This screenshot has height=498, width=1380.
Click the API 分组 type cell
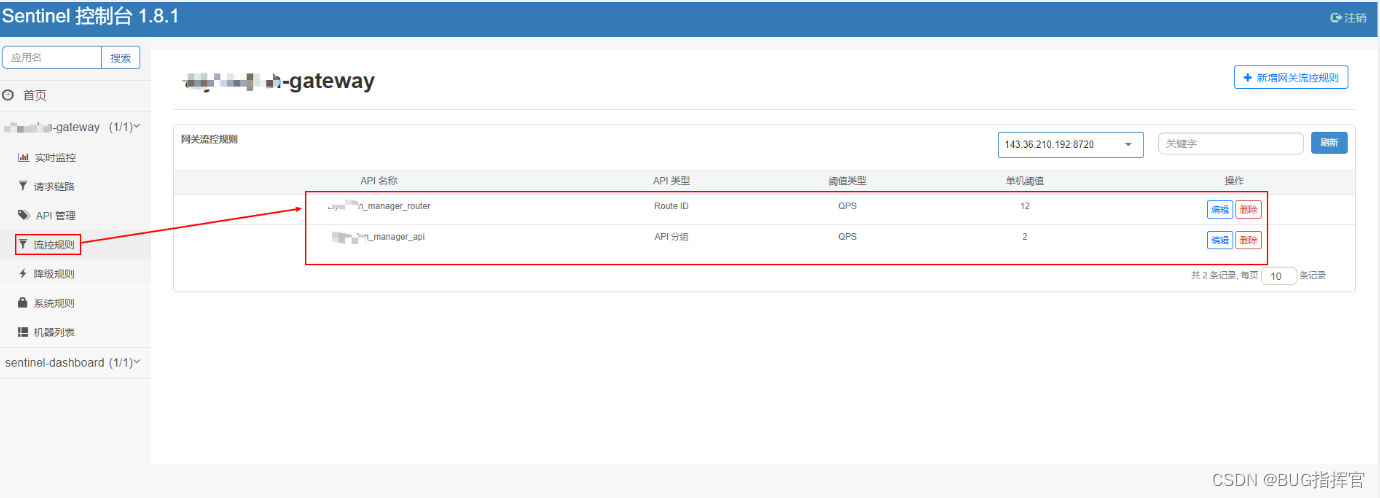coord(671,237)
